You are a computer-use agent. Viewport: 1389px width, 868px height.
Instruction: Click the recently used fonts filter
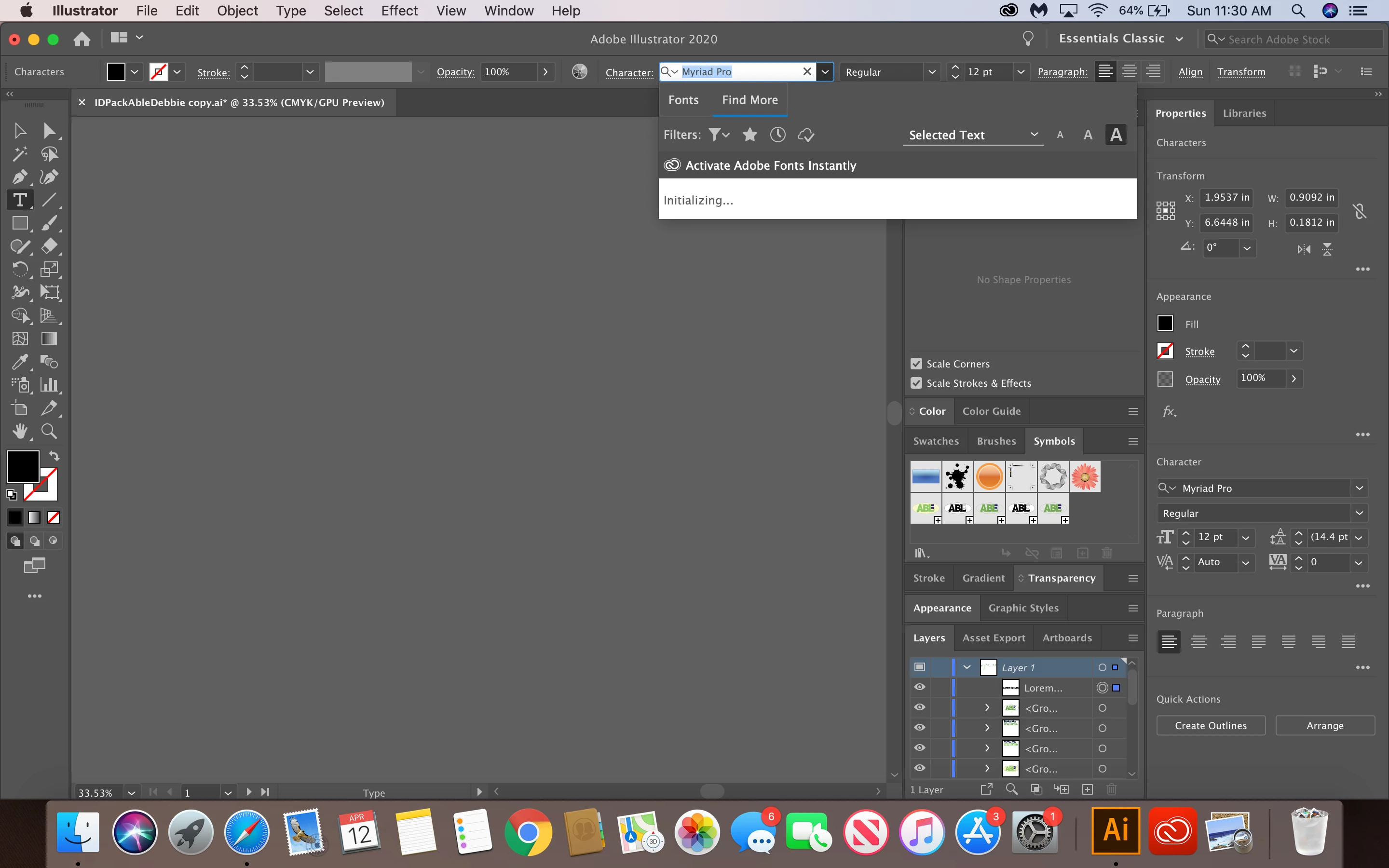[x=778, y=135]
